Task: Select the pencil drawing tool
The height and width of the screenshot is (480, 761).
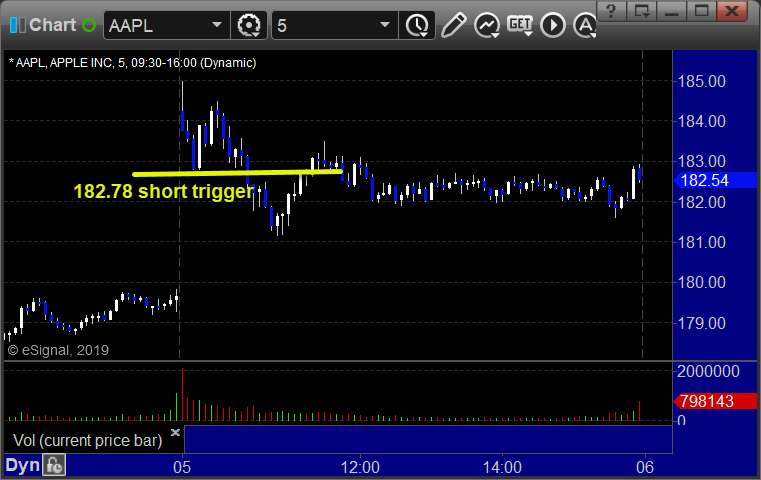Action: point(454,25)
